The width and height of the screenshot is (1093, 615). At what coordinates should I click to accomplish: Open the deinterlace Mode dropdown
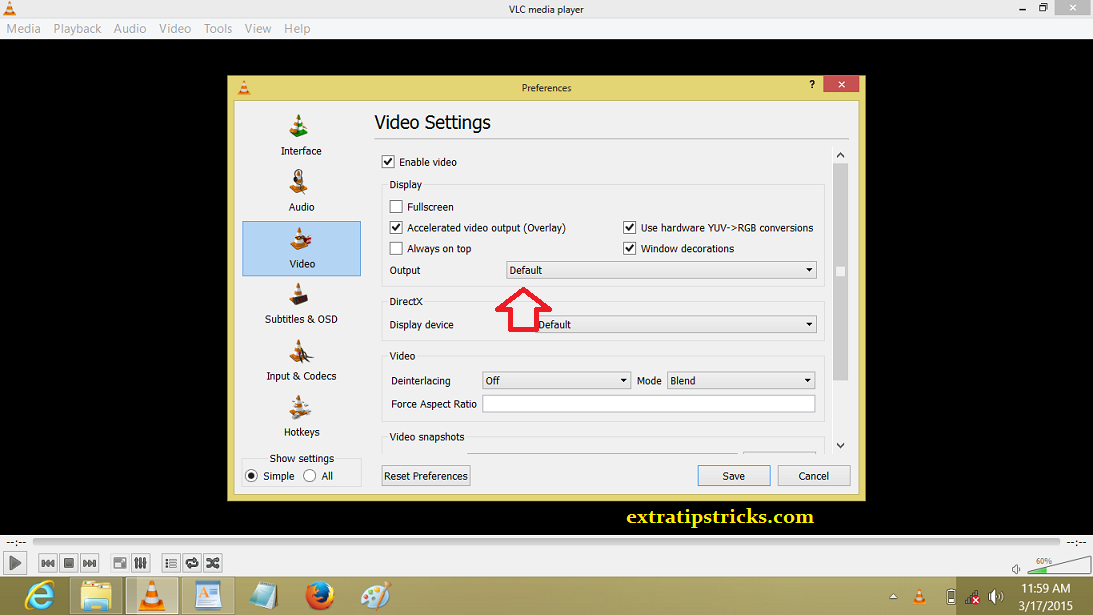point(741,381)
